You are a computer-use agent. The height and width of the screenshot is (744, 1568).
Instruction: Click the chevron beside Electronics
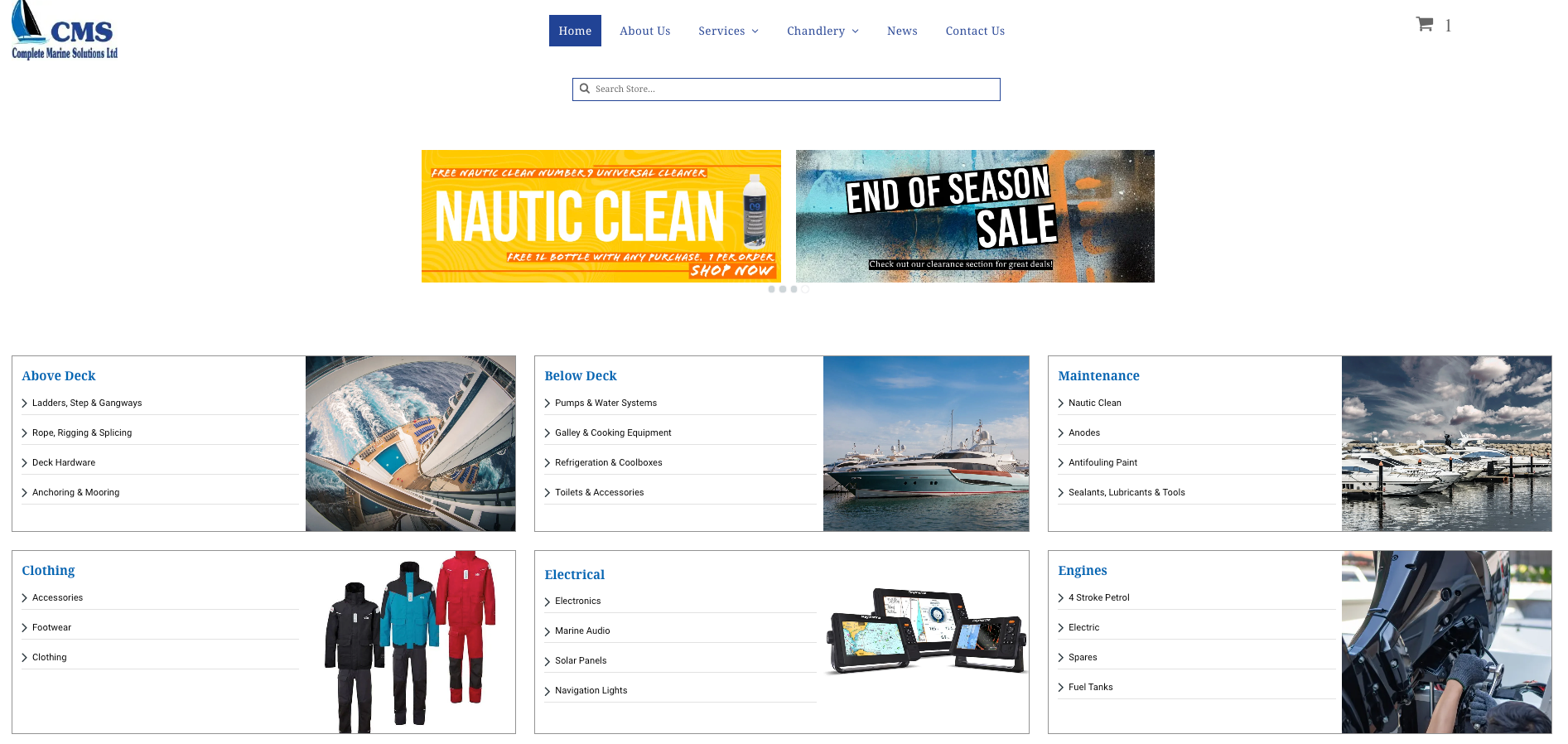pyautogui.click(x=548, y=601)
